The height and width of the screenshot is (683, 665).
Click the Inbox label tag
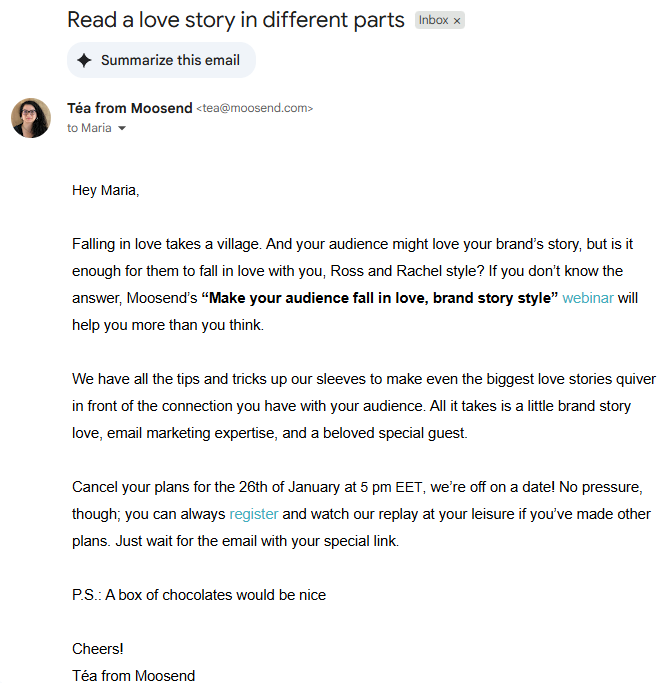(x=433, y=21)
